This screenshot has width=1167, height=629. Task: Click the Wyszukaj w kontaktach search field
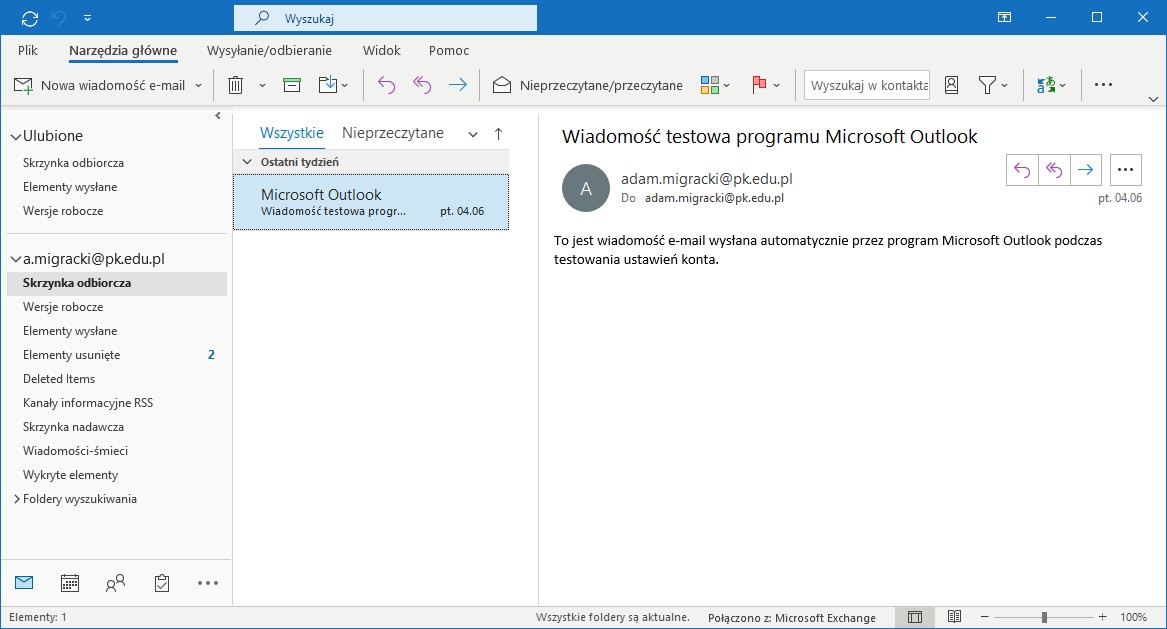pos(866,85)
